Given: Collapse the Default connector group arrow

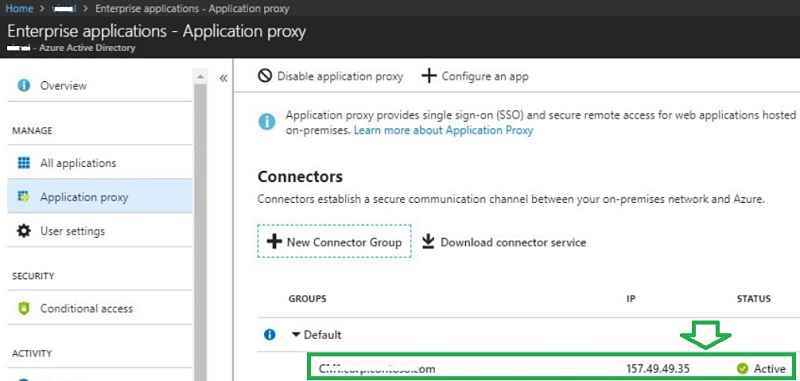Looking at the screenshot, I should [x=296, y=335].
